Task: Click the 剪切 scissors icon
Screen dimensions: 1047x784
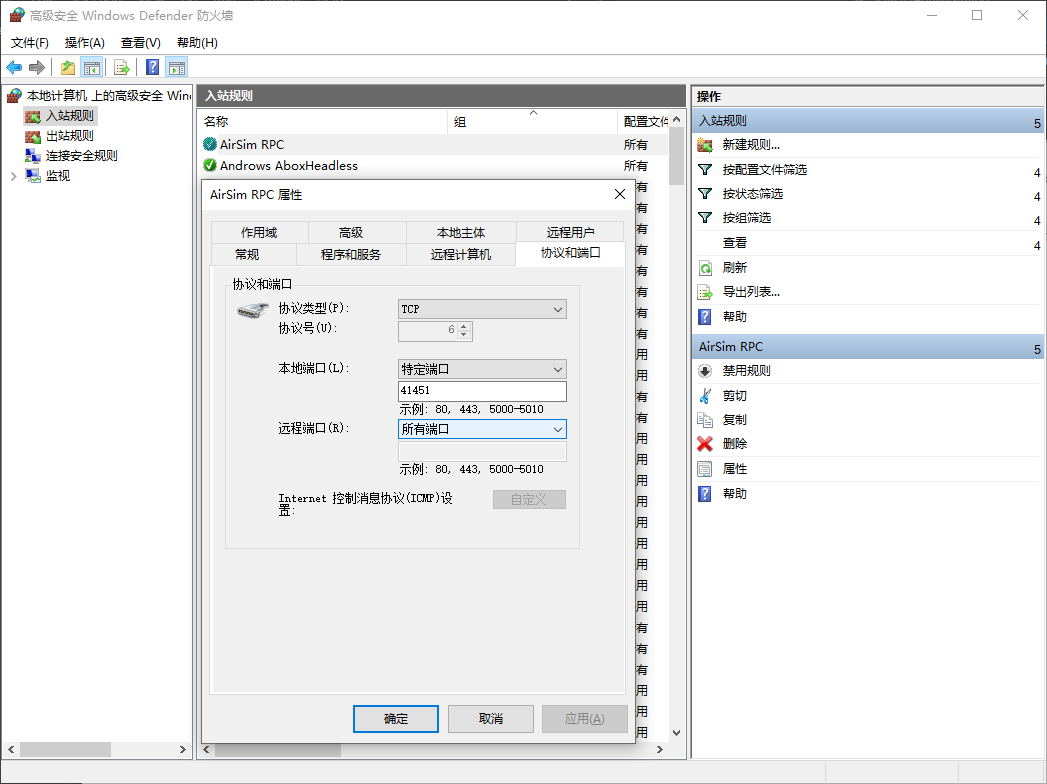Action: pyautogui.click(x=704, y=395)
